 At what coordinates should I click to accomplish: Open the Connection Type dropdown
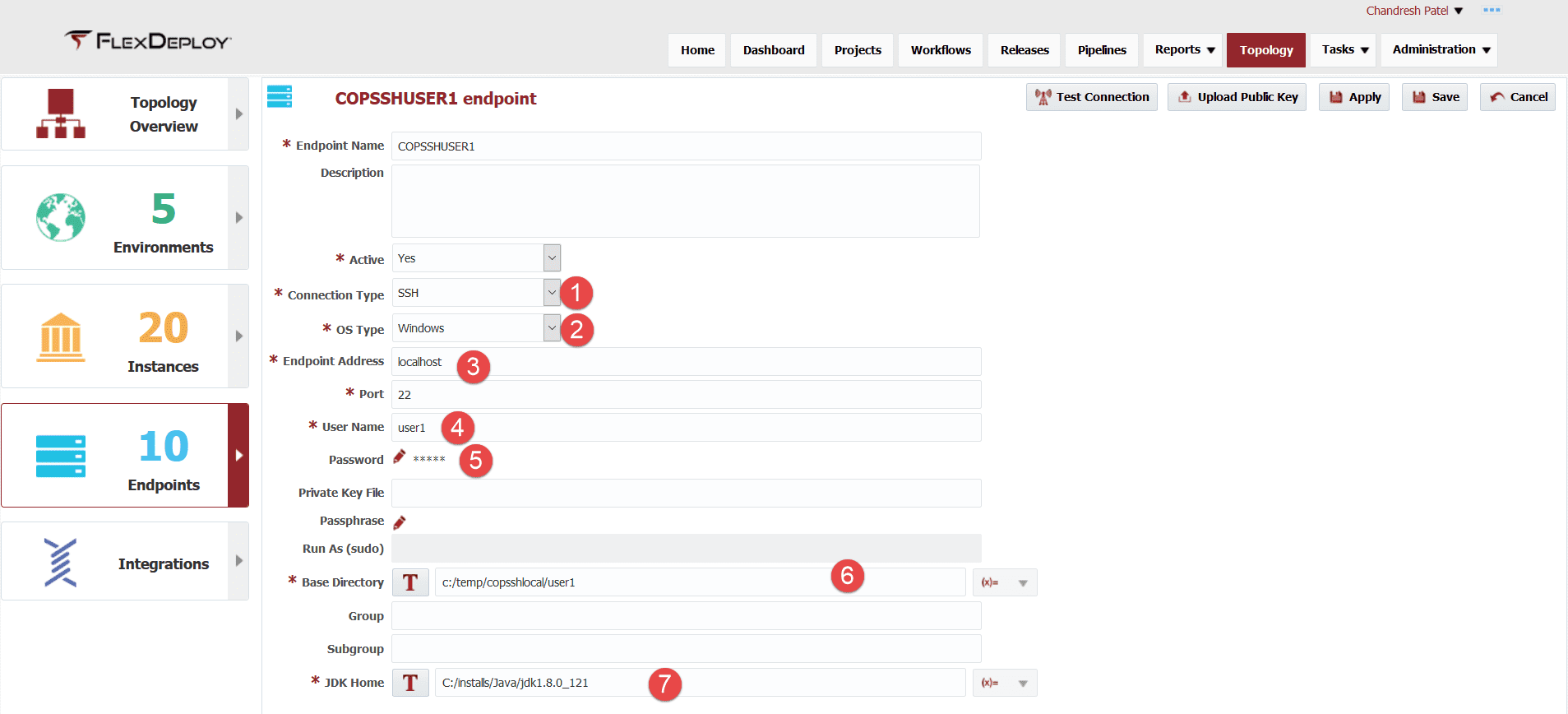point(552,293)
